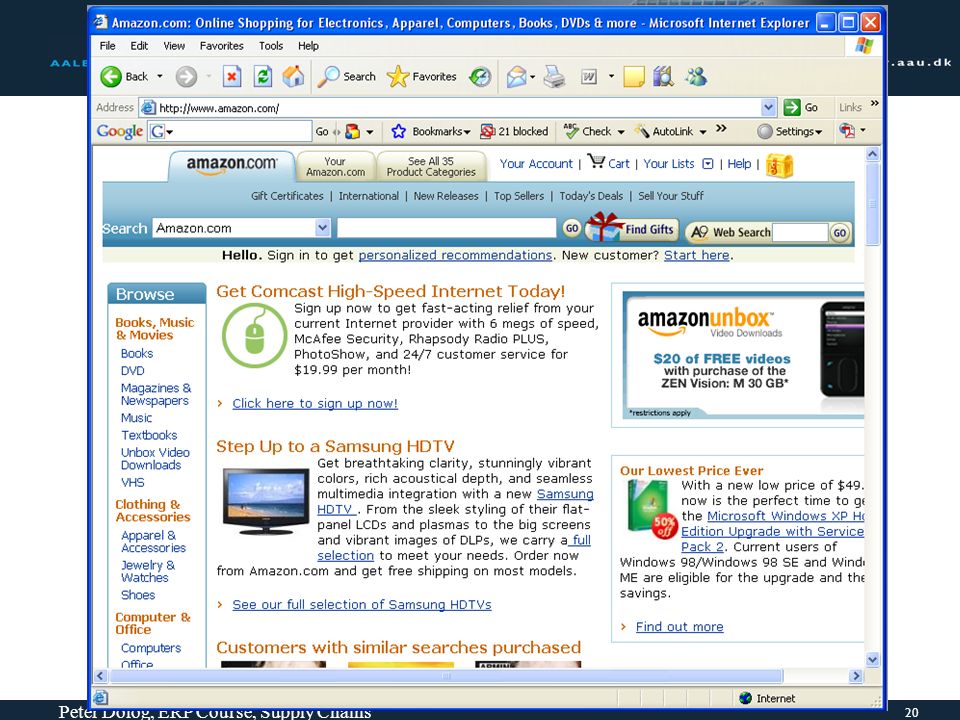Click the yellow note Discuss icon
The height and width of the screenshot is (720, 960).
click(634, 77)
